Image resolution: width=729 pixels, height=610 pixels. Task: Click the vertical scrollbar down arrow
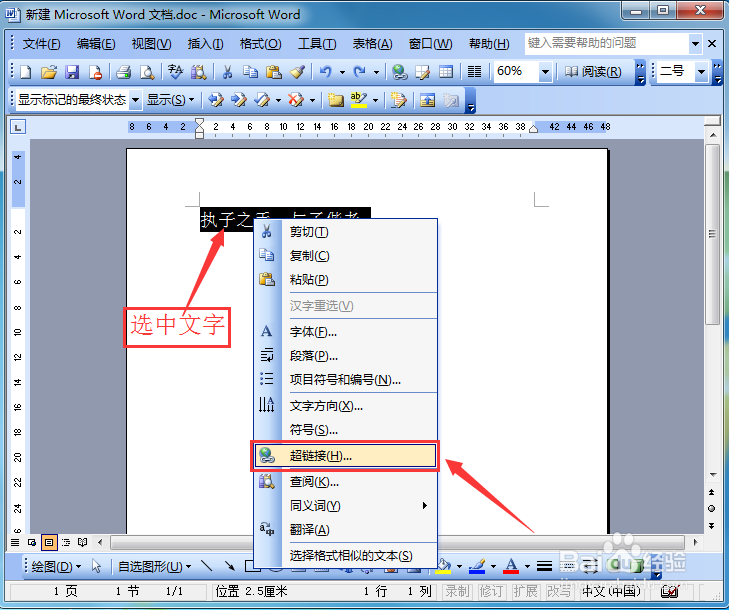712,475
